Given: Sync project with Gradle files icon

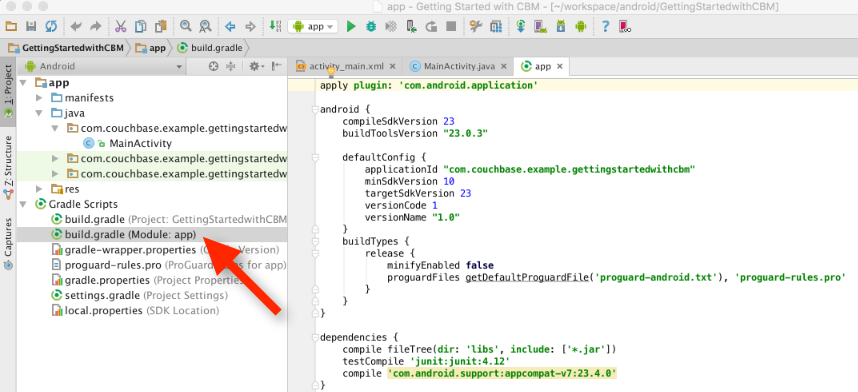Looking at the screenshot, I should [521, 26].
